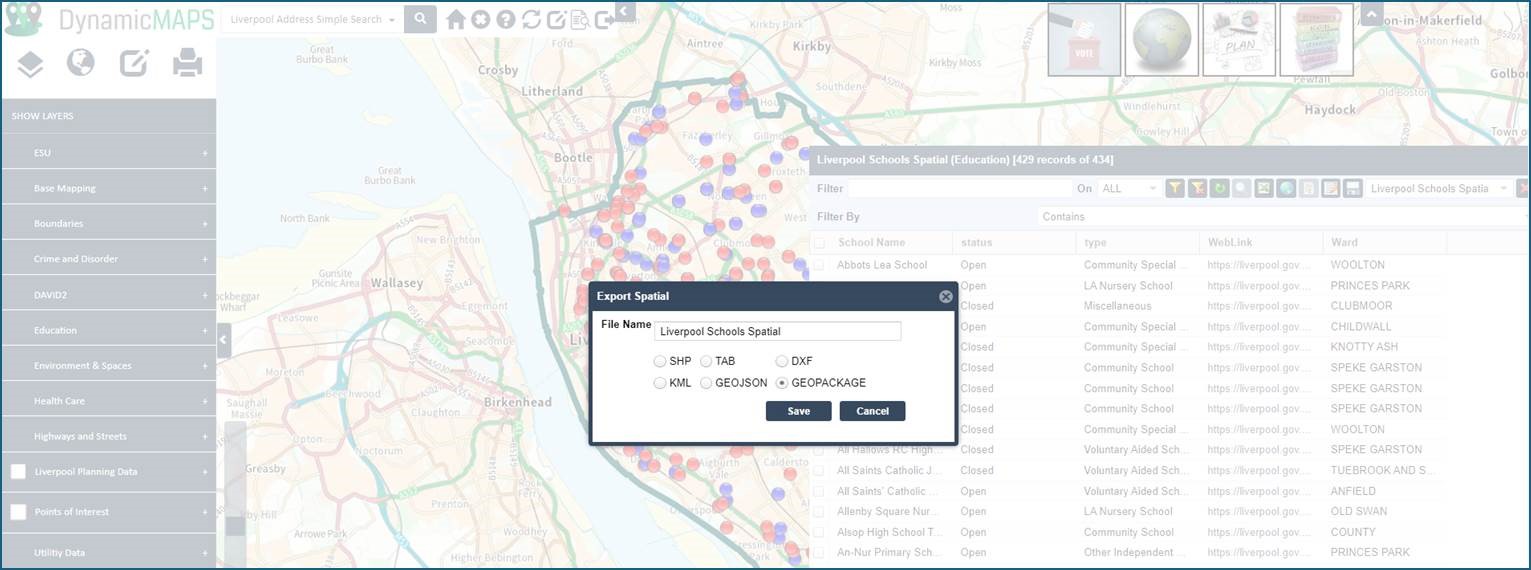Click the Save disk icon in table toolbar

(1353, 189)
